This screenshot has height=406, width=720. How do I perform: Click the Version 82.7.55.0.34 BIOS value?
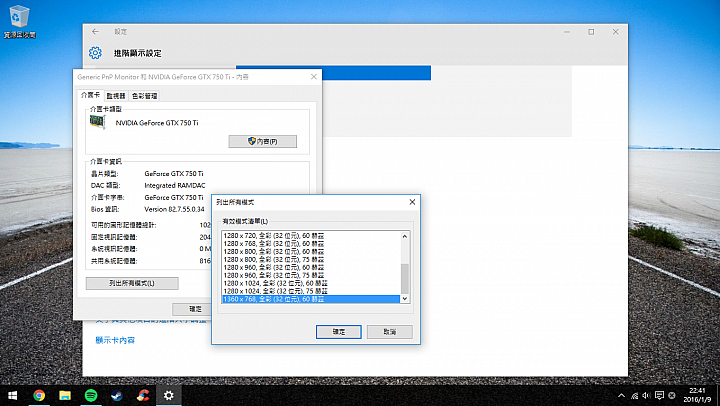tap(174, 209)
